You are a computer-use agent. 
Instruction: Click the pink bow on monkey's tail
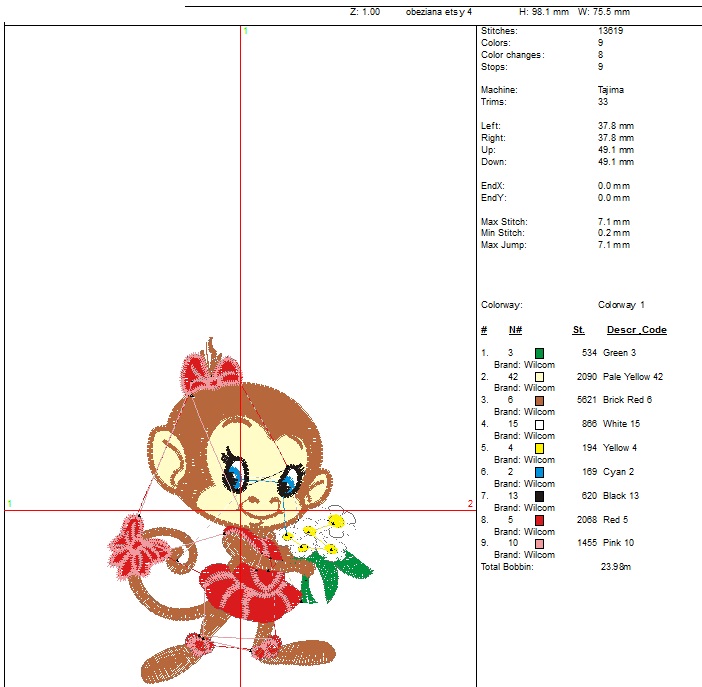134,545
